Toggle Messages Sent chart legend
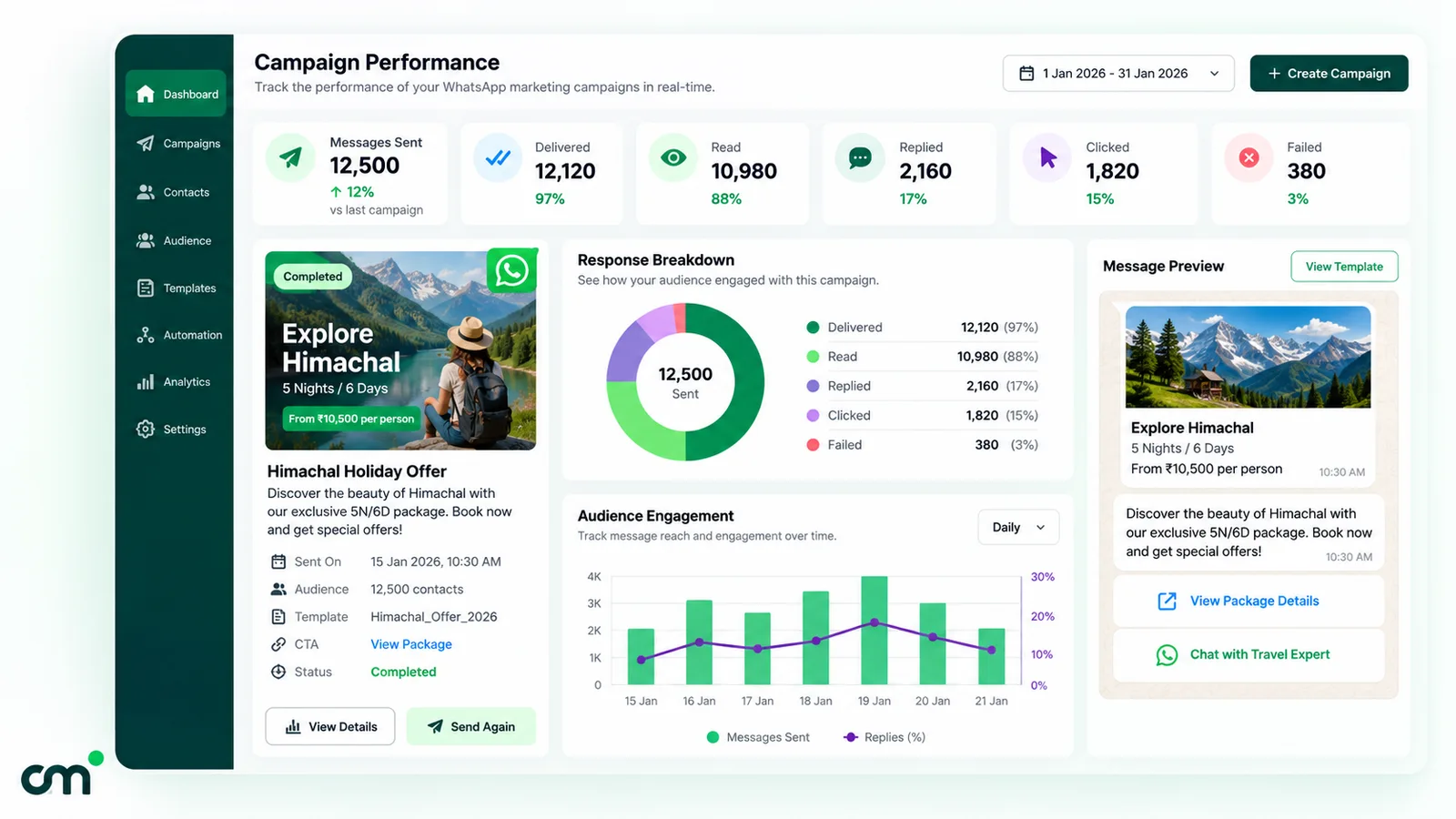 758,737
